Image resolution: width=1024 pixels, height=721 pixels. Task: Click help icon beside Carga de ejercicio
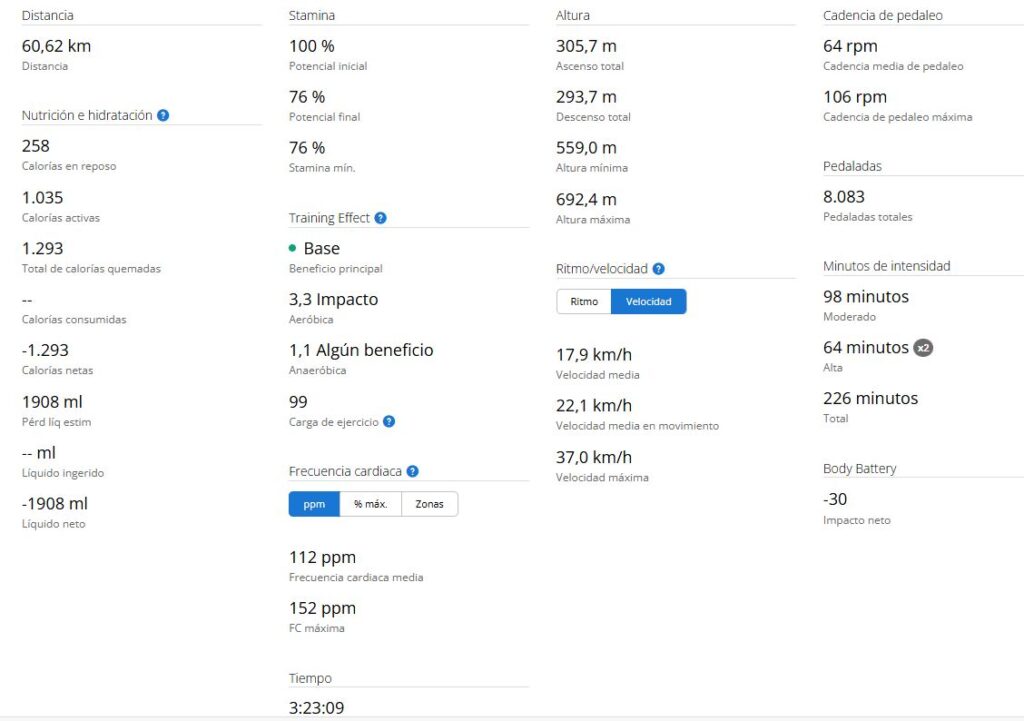click(389, 422)
